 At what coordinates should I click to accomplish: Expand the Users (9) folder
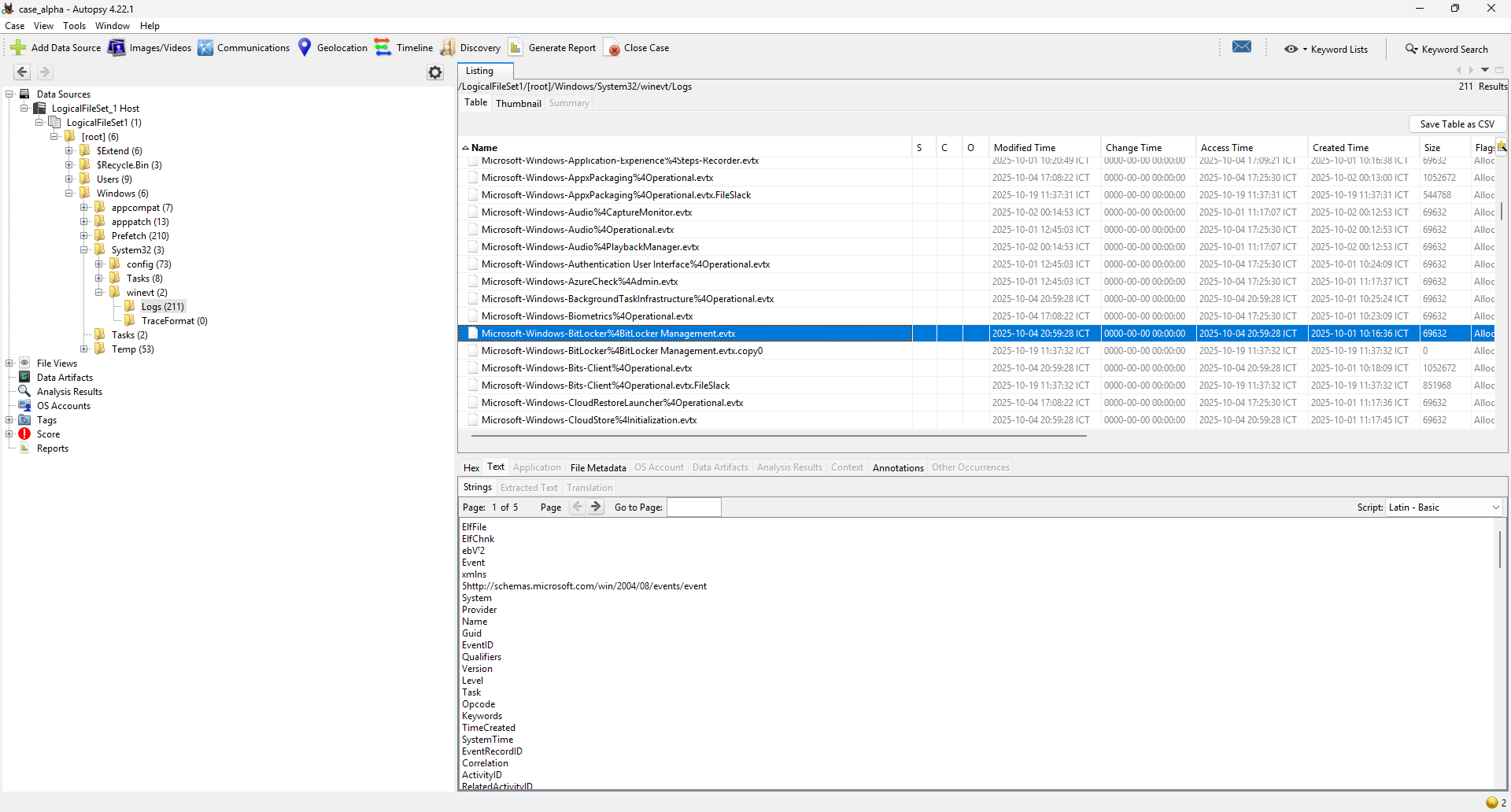[x=69, y=179]
